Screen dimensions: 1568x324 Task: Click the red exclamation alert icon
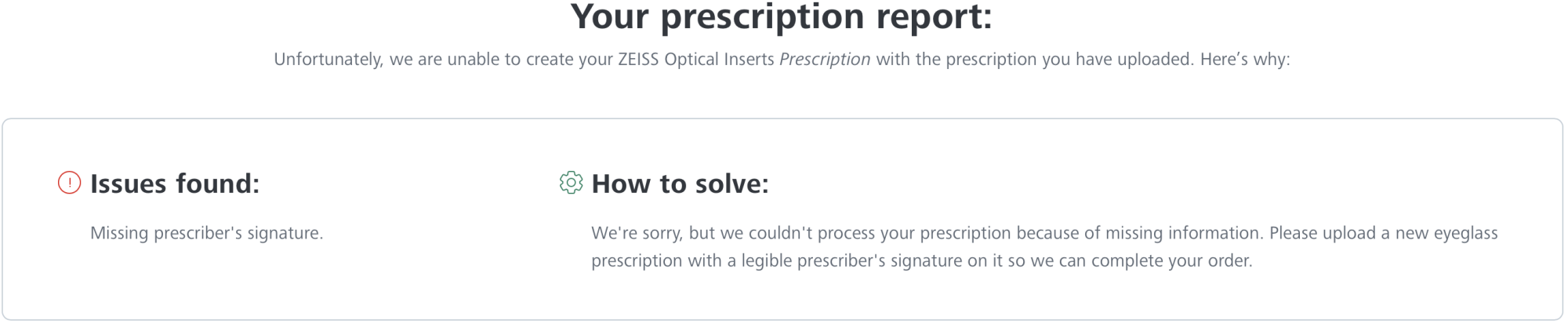click(69, 184)
